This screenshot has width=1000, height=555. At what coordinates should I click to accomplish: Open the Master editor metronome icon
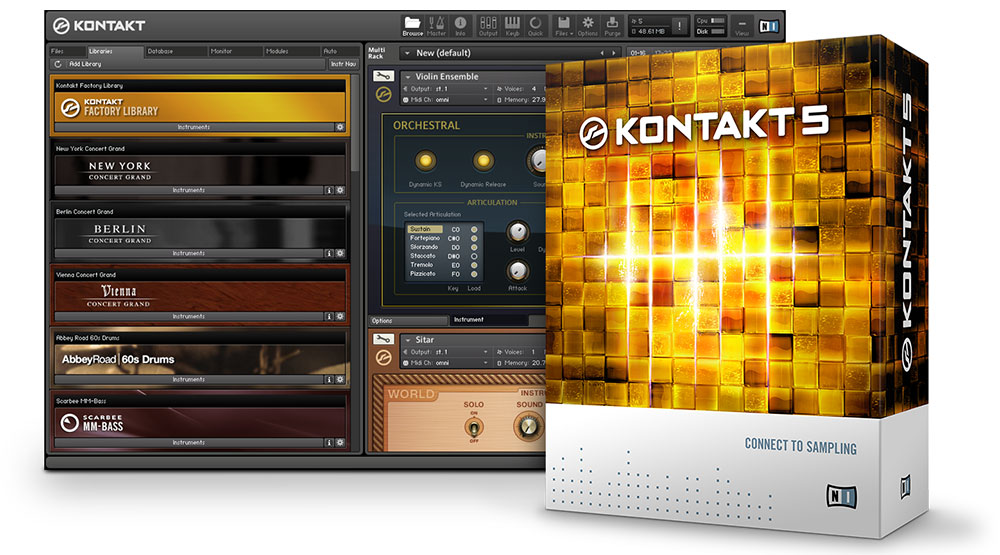pyautogui.click(x=437, y=26)
